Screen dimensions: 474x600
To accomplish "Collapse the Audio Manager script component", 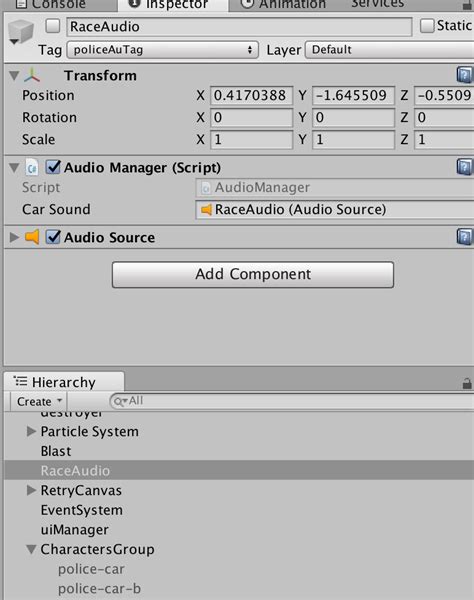I will (14, 168).
